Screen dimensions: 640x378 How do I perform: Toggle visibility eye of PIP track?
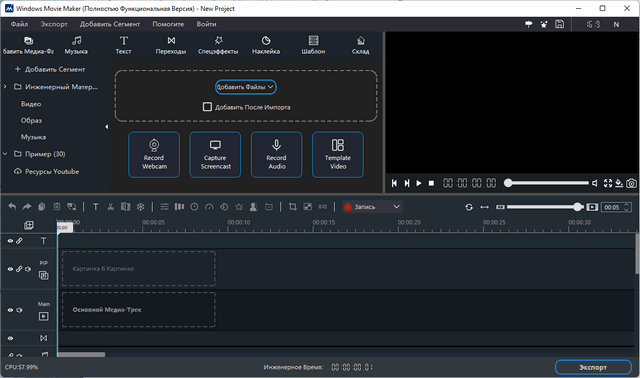click(x=10, y=269)
